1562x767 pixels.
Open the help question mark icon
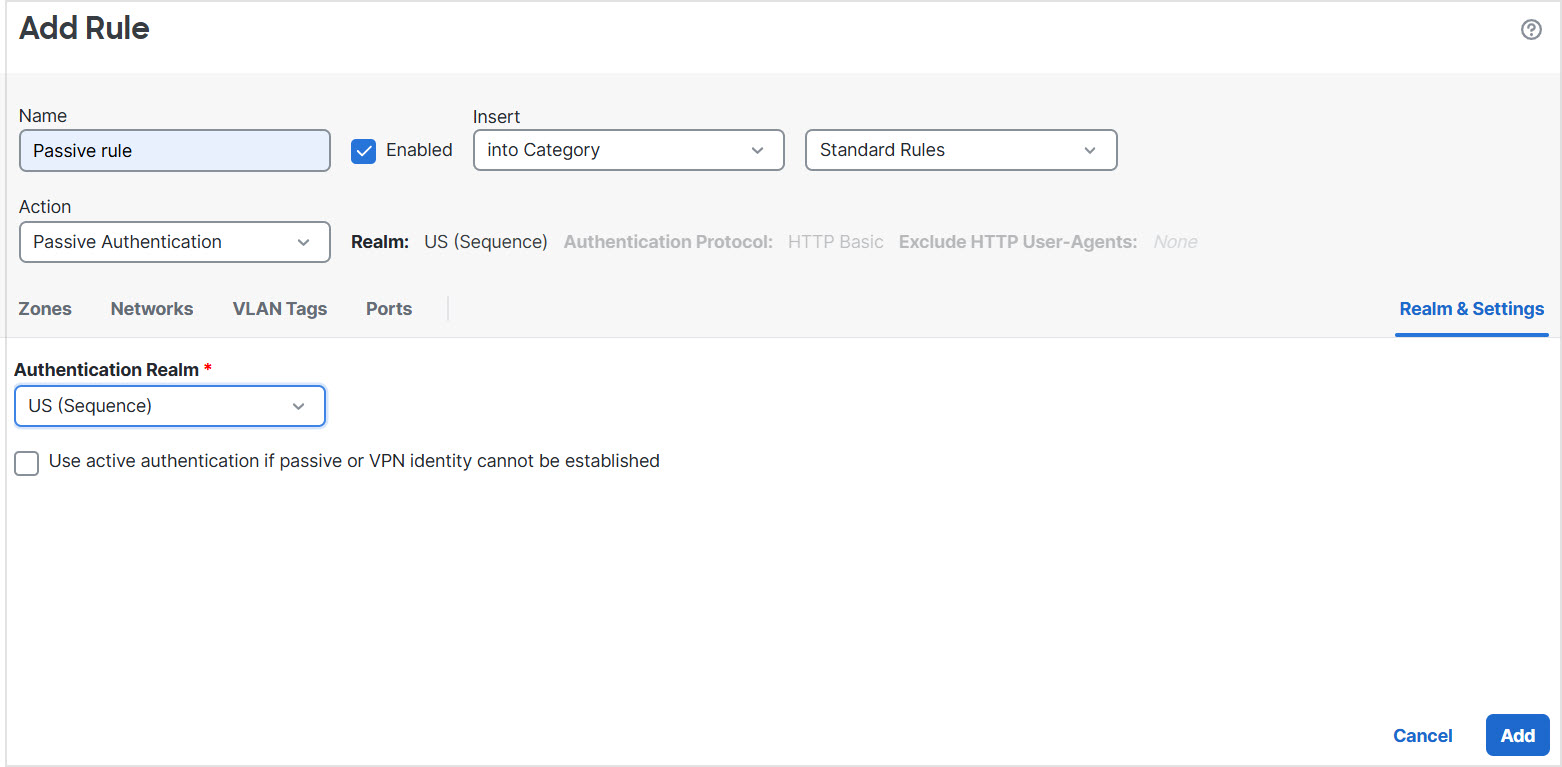(1531, 30)
